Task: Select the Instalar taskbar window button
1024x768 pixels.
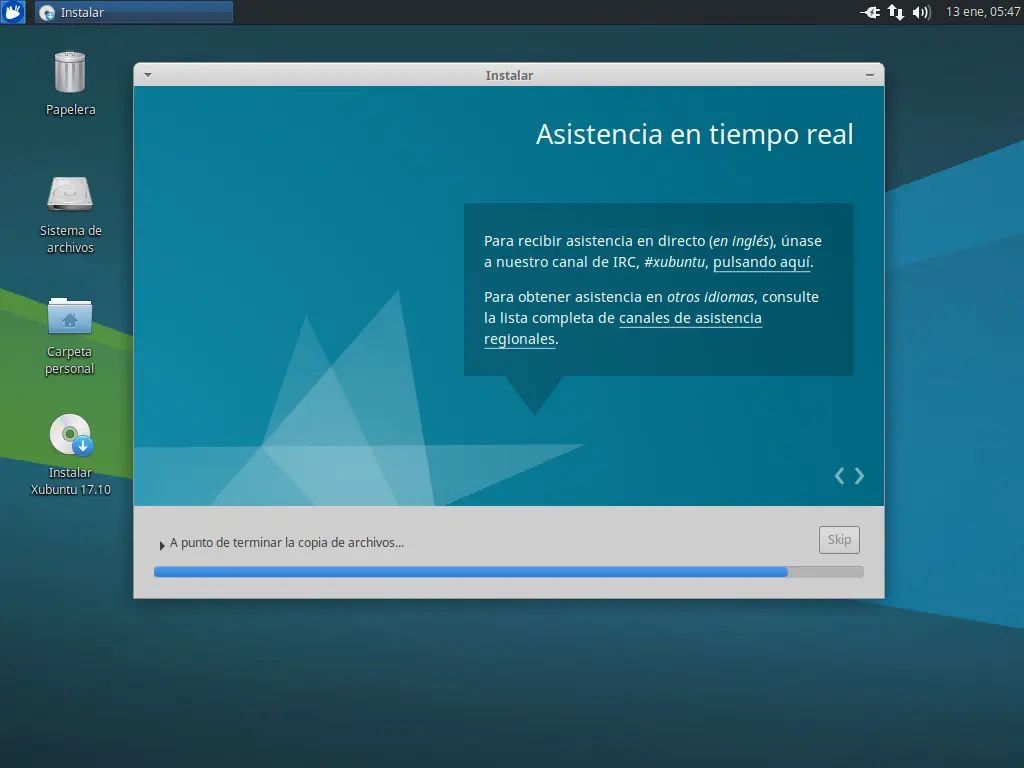Action: pos(134,12)
